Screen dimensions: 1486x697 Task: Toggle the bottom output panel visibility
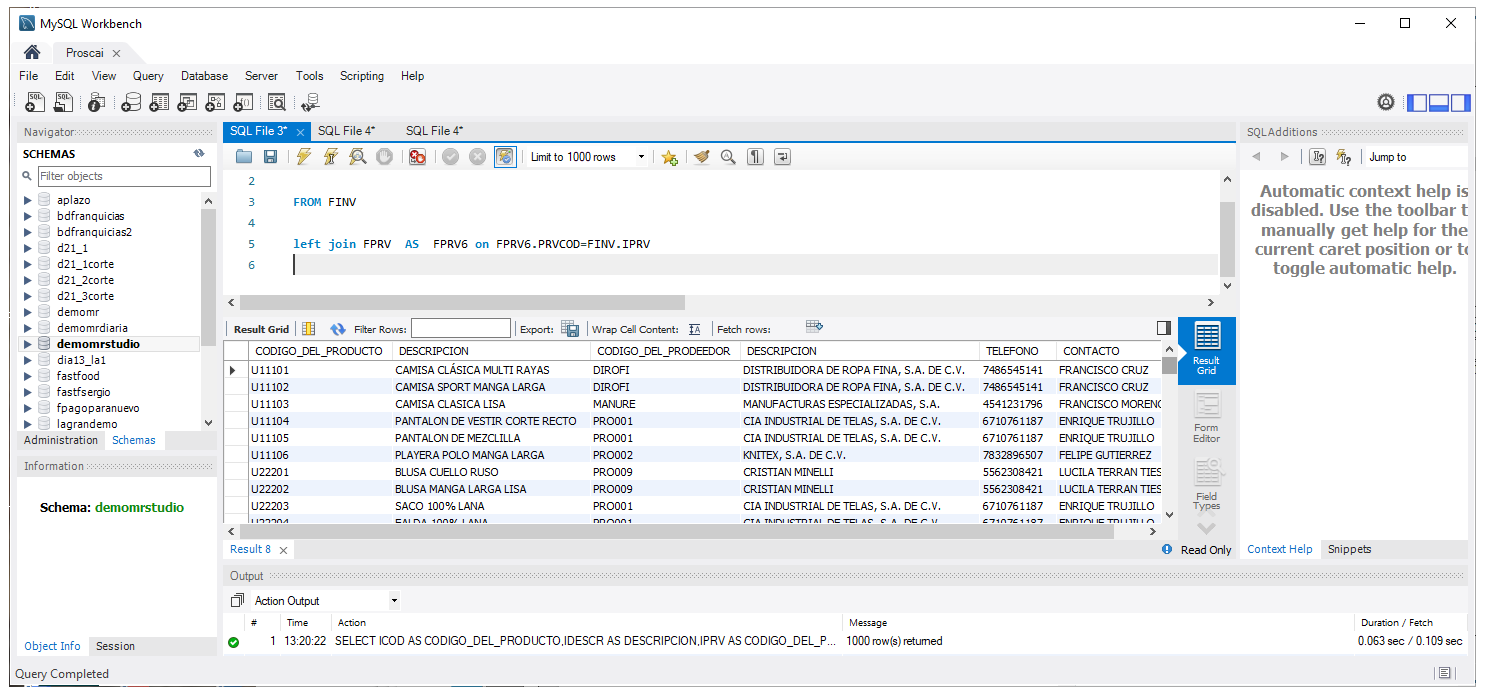[x=1439, y=102]
